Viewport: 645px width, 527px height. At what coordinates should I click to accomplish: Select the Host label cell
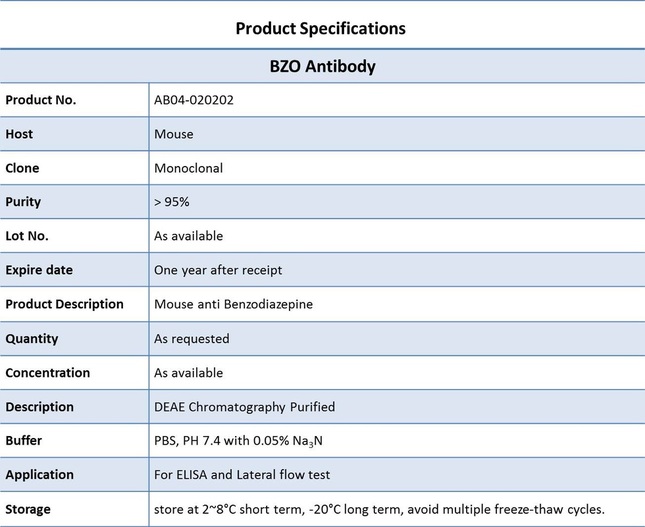[x=74, y=134]
